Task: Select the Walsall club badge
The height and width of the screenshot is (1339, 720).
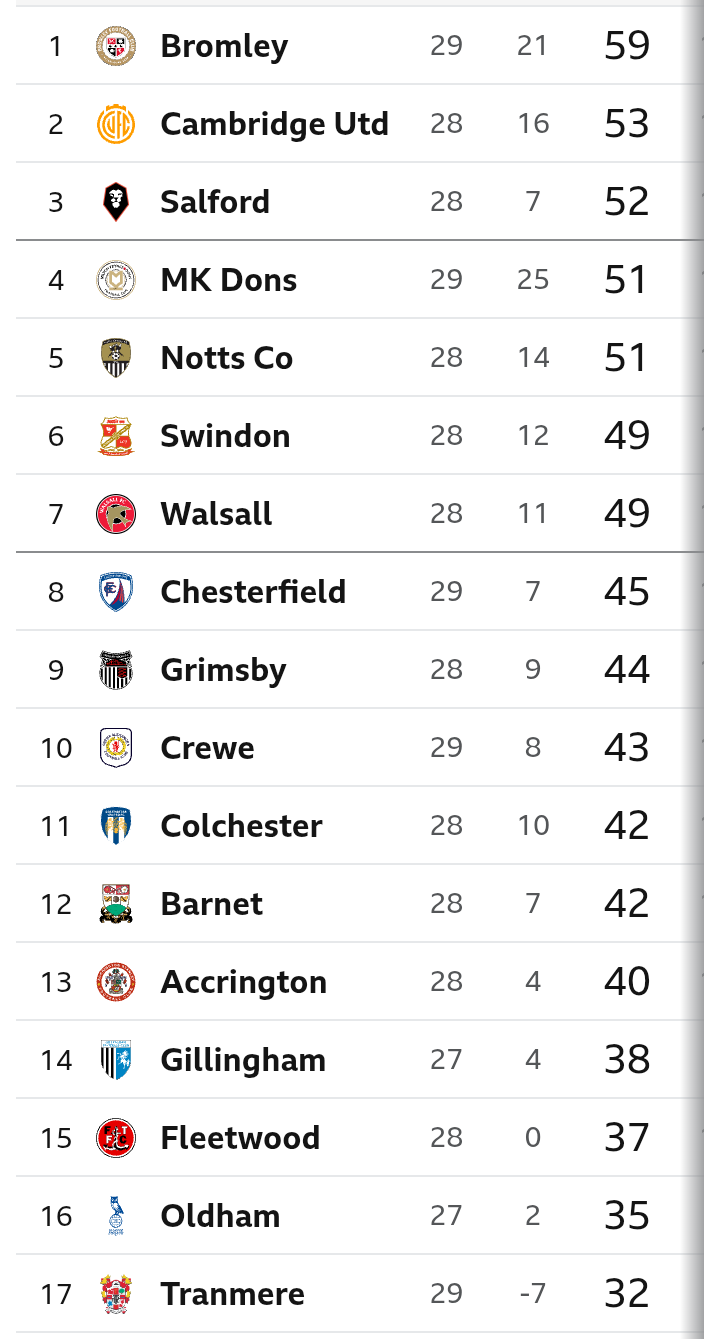Action: tap(116, 514)
